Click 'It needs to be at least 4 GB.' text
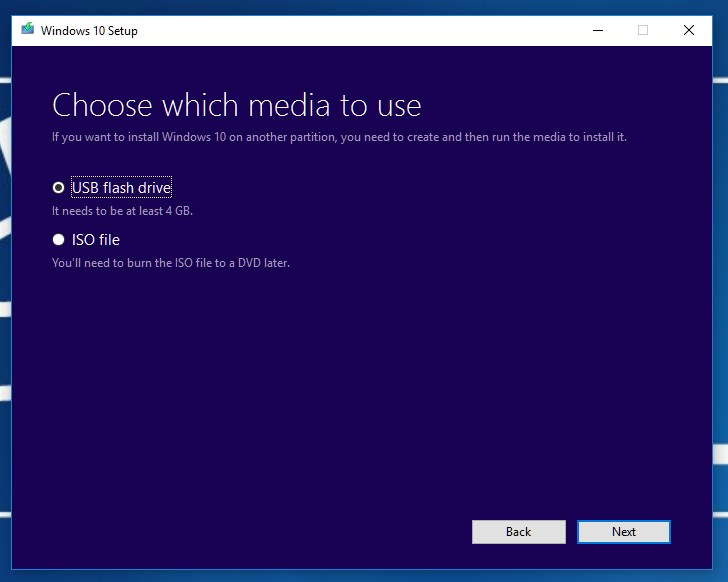This screenshot has height=582, width=728. (122, 211)
